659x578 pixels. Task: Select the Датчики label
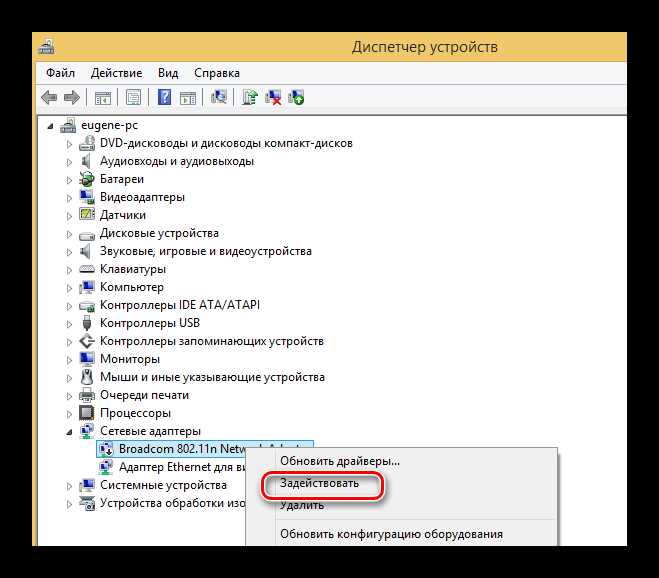point(123,215)
